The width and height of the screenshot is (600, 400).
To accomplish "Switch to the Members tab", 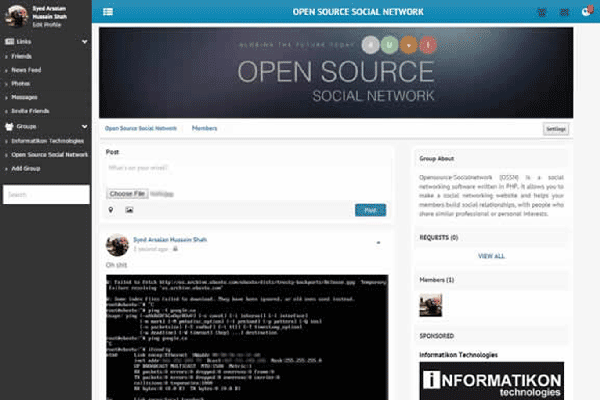I will point(204,129).
